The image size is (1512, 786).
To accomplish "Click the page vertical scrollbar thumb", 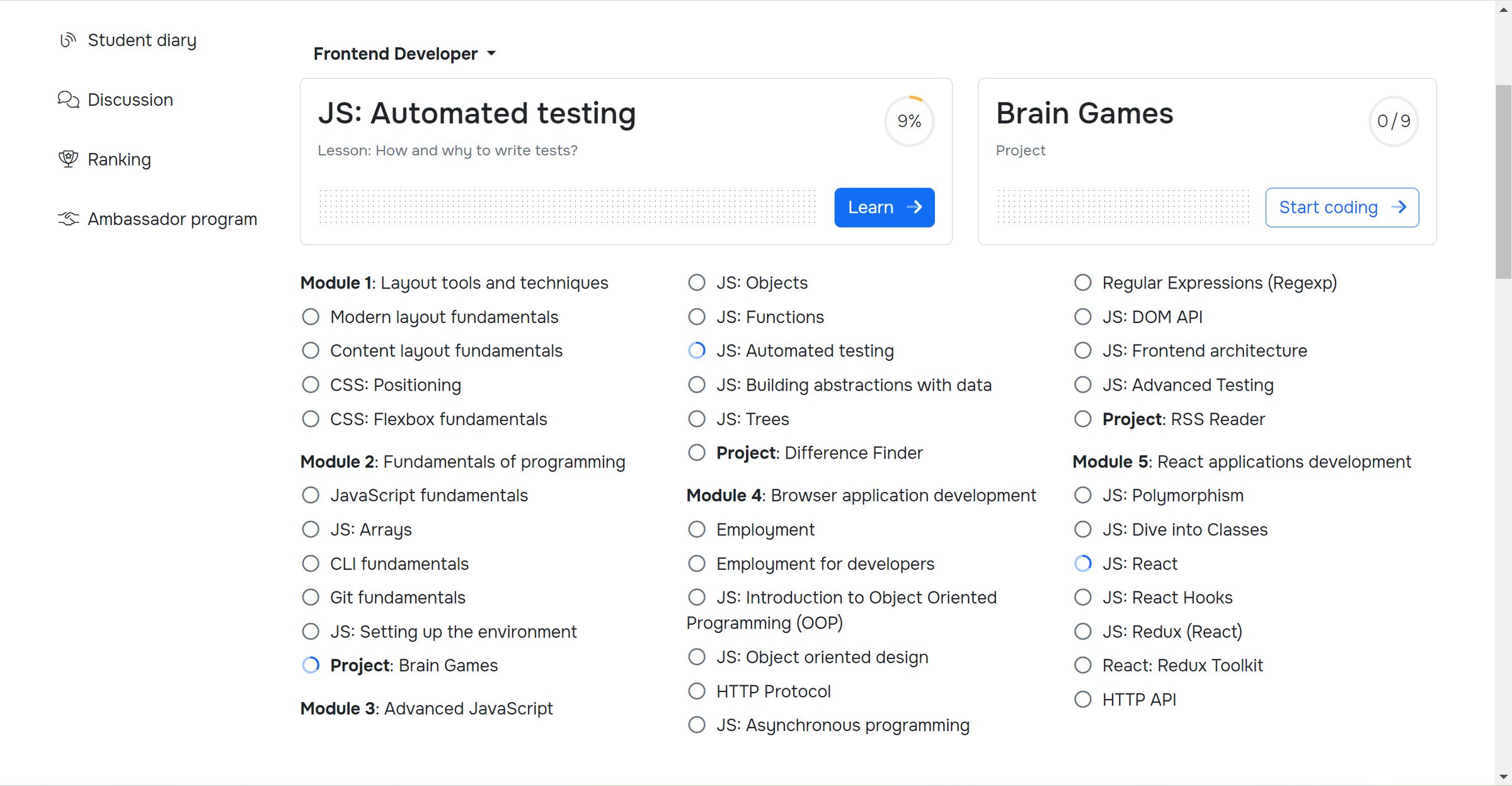I will click(1504, 181).
